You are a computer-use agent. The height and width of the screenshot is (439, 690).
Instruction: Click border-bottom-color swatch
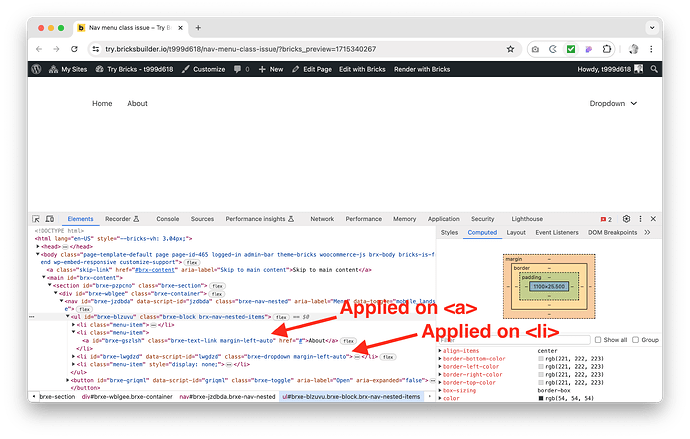[541, 359]
